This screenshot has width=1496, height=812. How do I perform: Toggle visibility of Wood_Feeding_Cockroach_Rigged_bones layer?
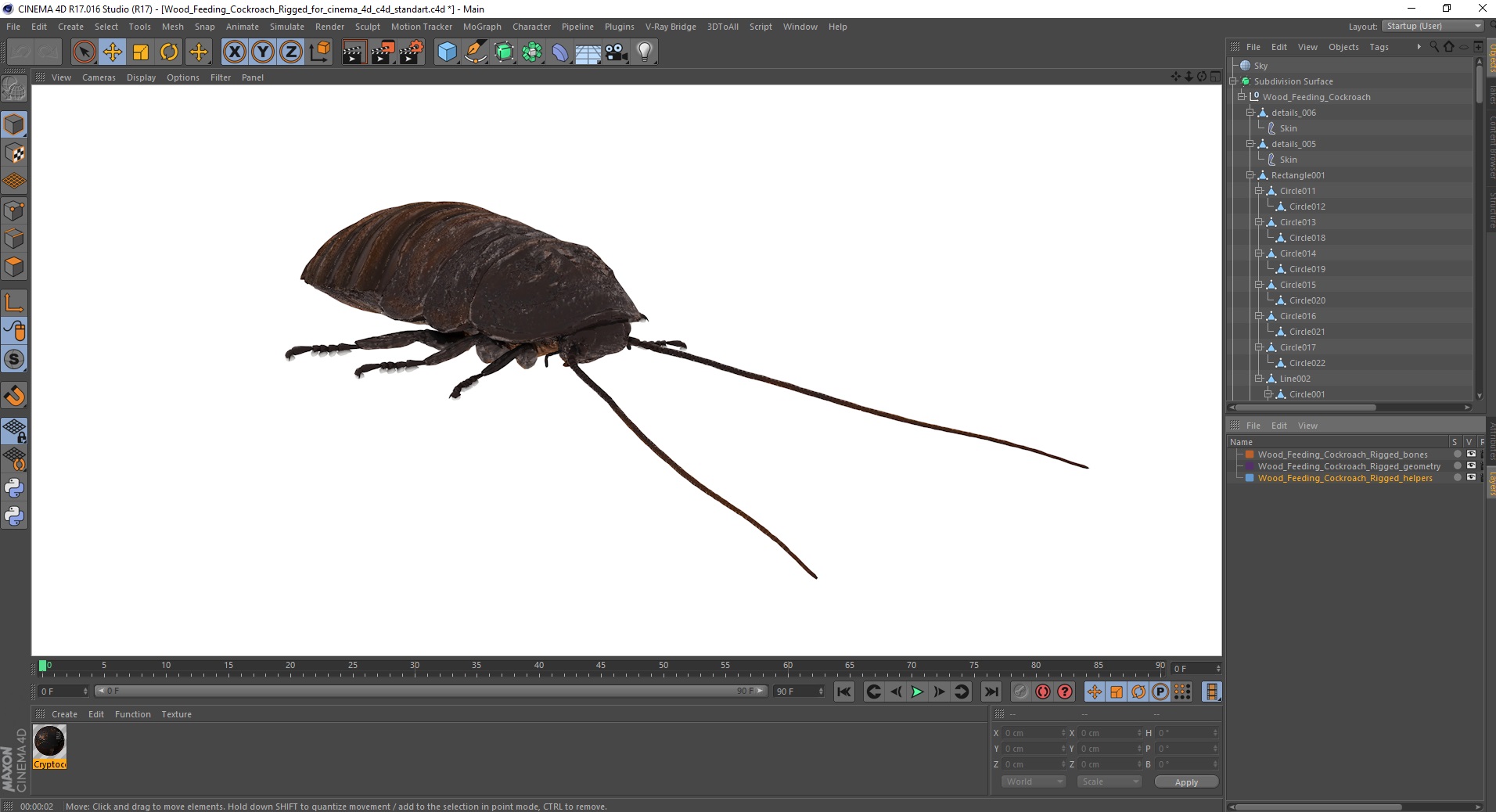[x=1471, y=455]
